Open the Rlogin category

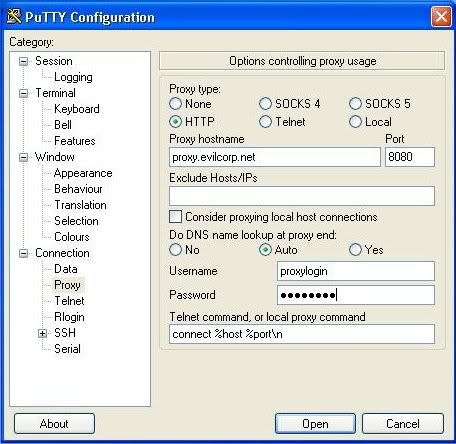[x=69, y=317]
